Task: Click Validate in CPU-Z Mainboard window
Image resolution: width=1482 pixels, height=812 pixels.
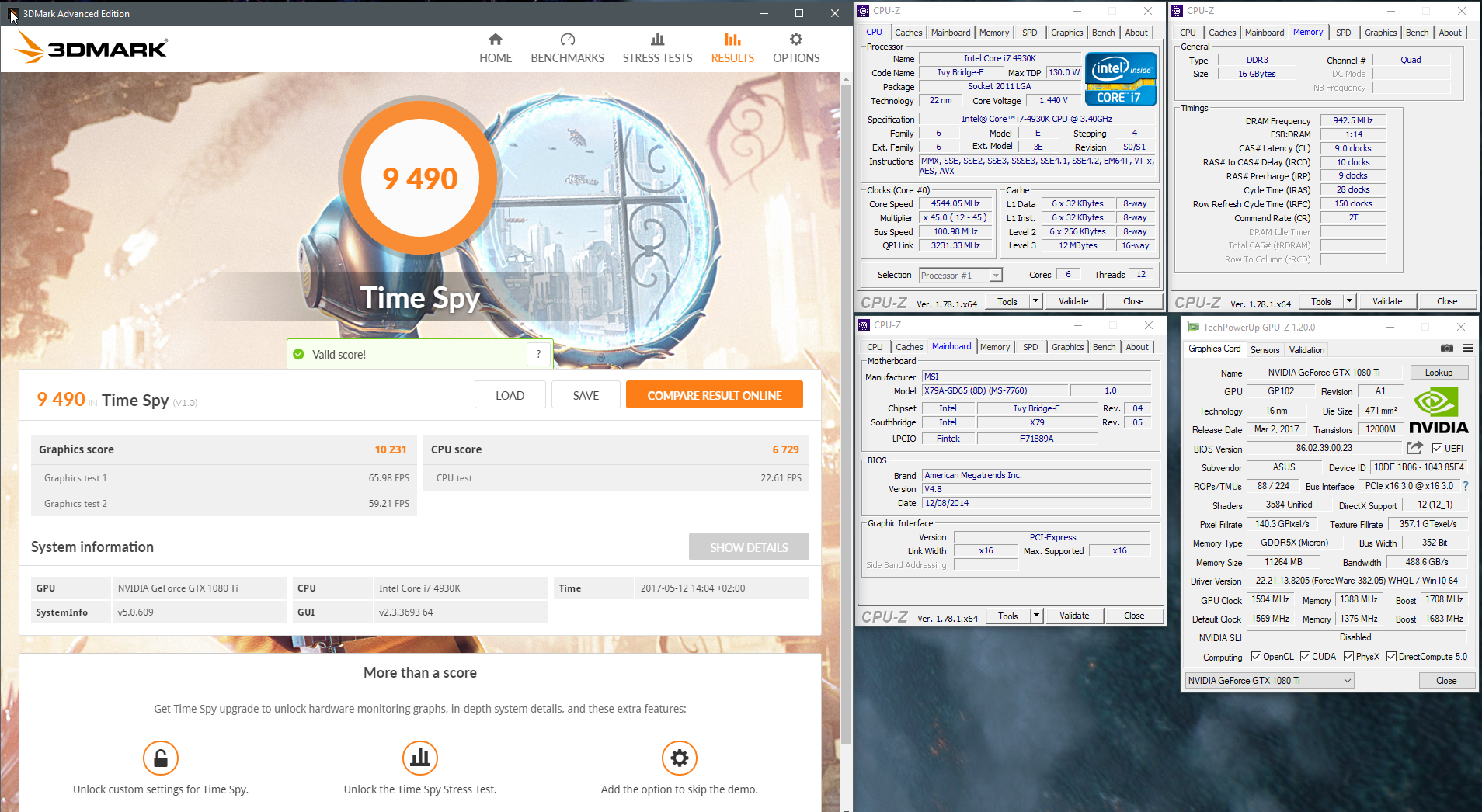Action: (x=1074, y=616)
